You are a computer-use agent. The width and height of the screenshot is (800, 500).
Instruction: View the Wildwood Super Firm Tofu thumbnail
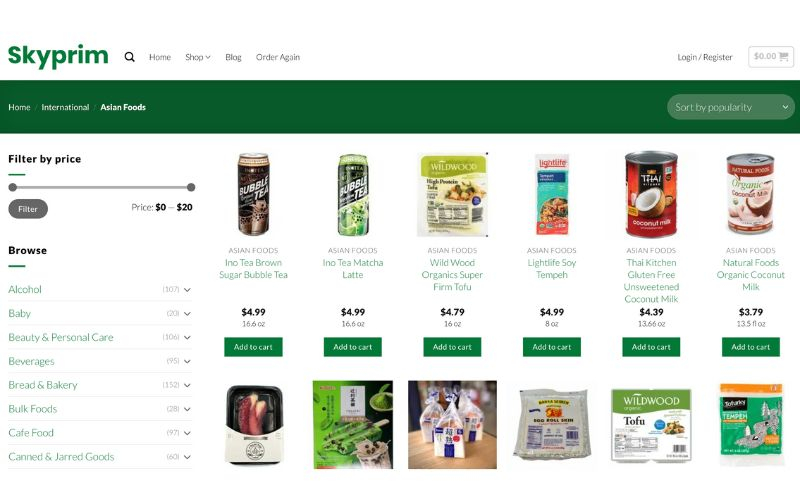point(452,194)
